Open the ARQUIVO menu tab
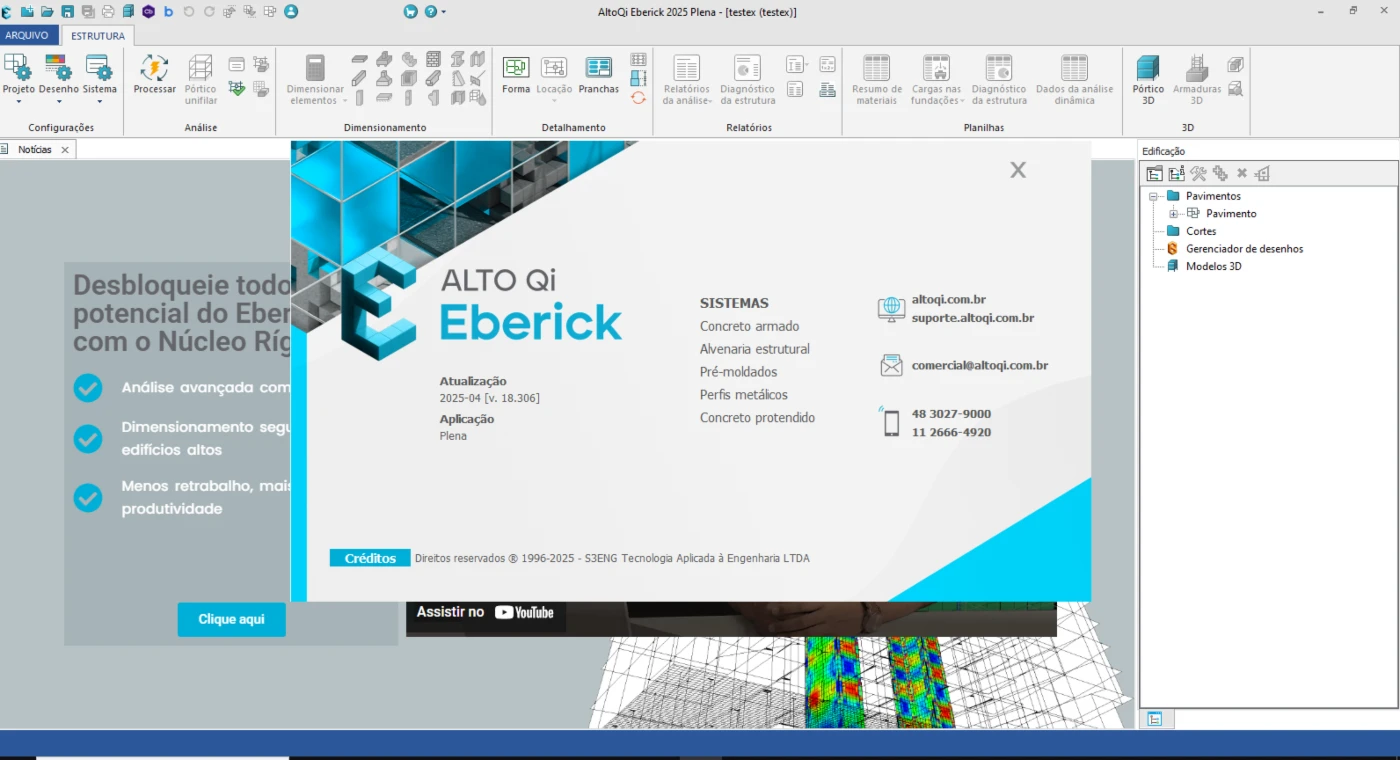The height and width of the screenshot is (760, 1400). point(27,35)
